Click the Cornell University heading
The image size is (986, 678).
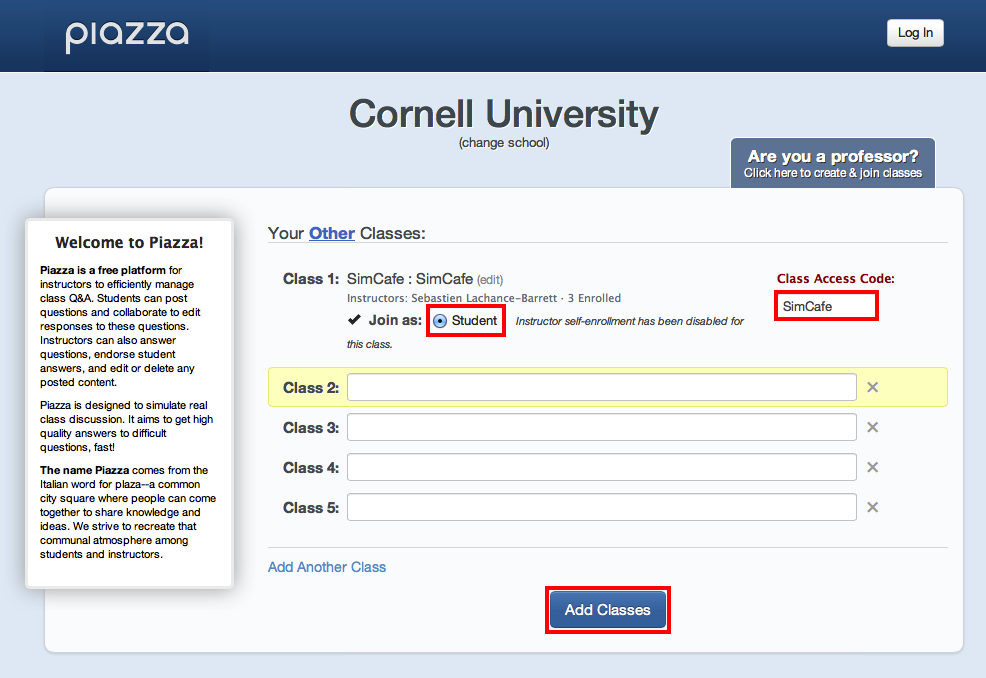(x=504, y=114)
